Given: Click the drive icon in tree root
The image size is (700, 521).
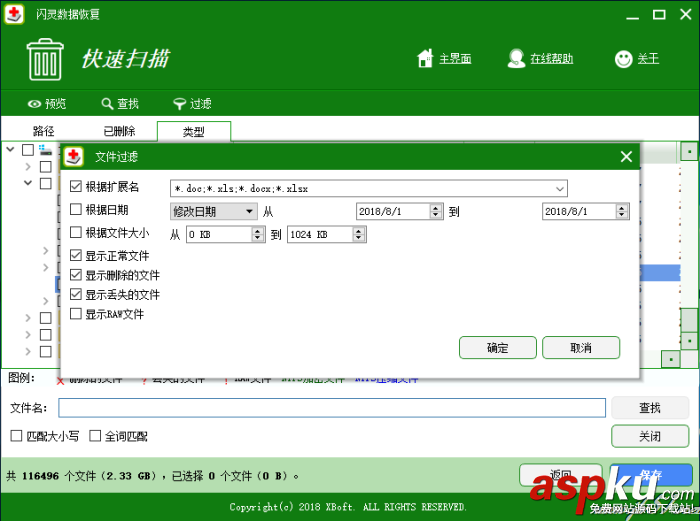Looking at the screenshot, I should pyautogui.click(x=45, y=150).
